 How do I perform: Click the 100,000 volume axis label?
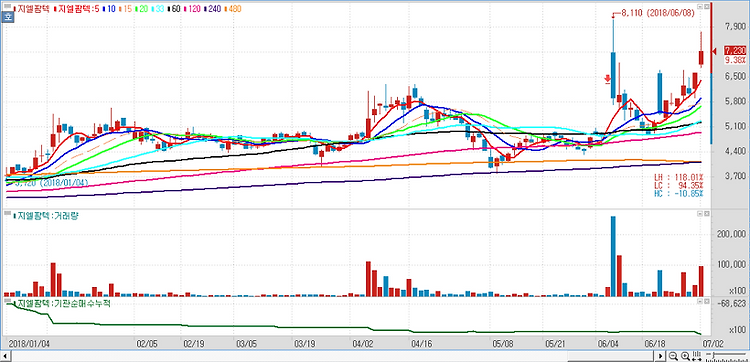pyautogui.click(x=733, y=265)
